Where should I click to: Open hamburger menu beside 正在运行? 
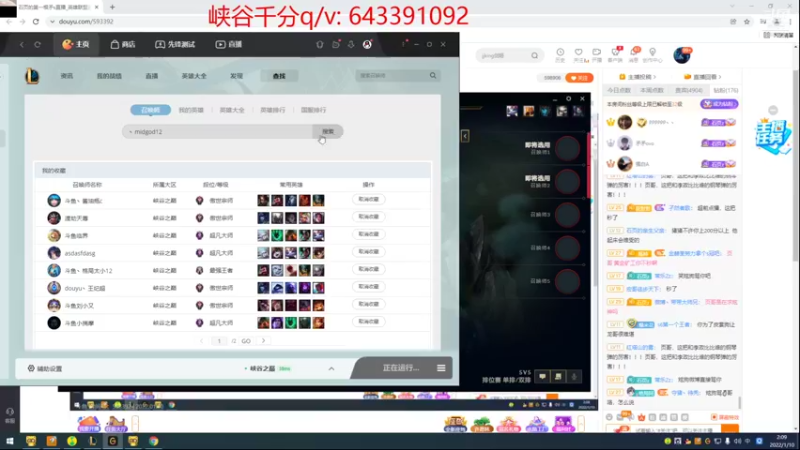tap(441, 368)
